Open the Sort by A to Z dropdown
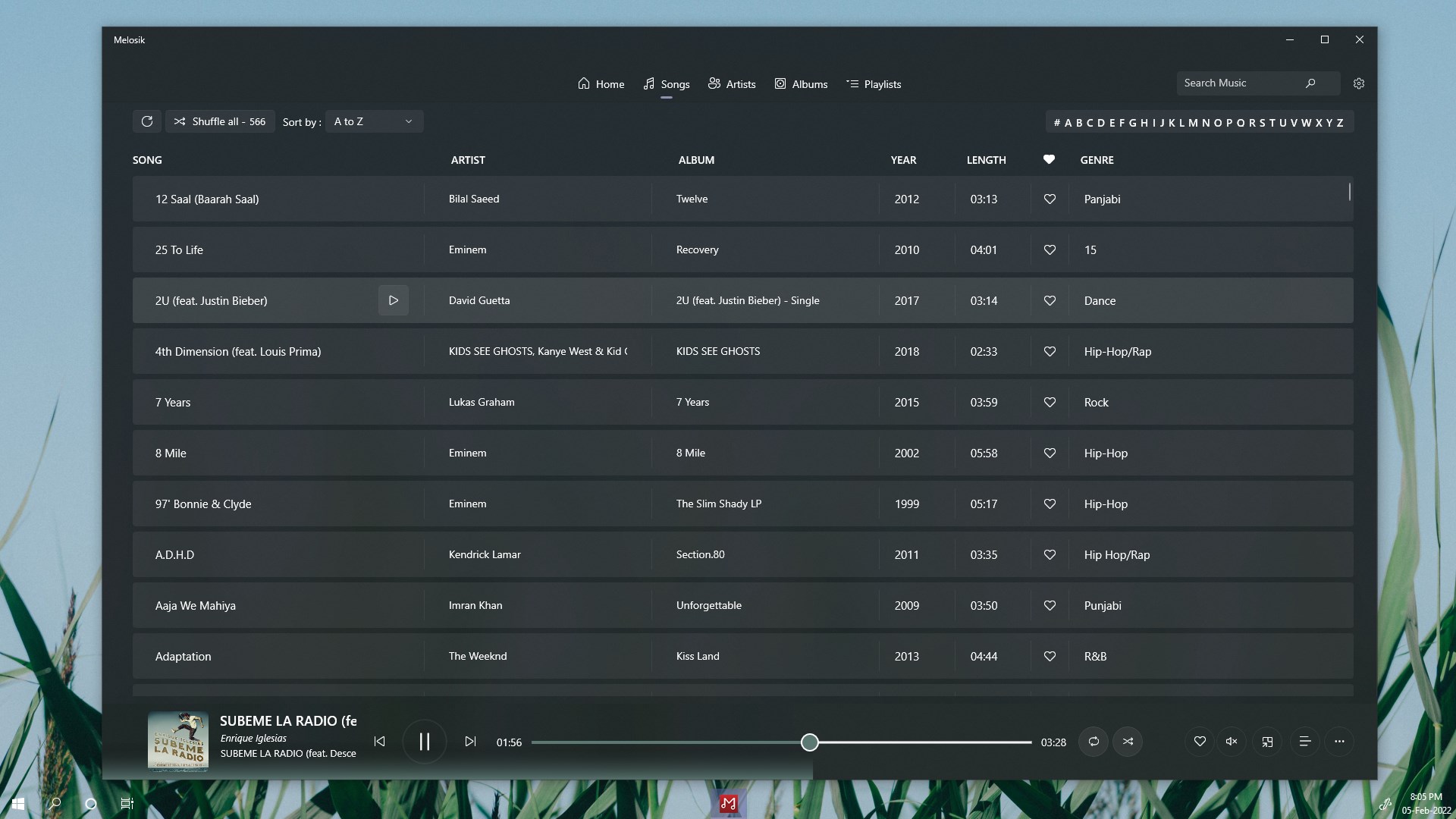The height and width of the screenshot is (819, 1456). [374, 121]
